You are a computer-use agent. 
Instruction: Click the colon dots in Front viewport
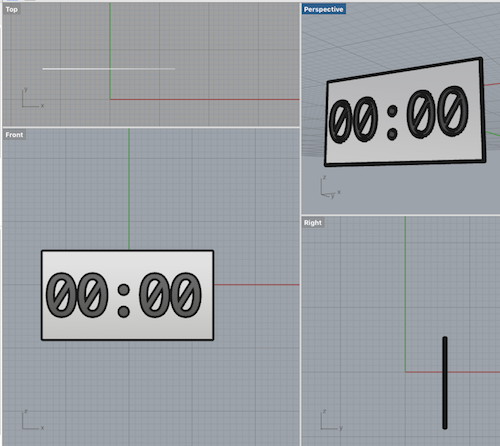[124, 301]
